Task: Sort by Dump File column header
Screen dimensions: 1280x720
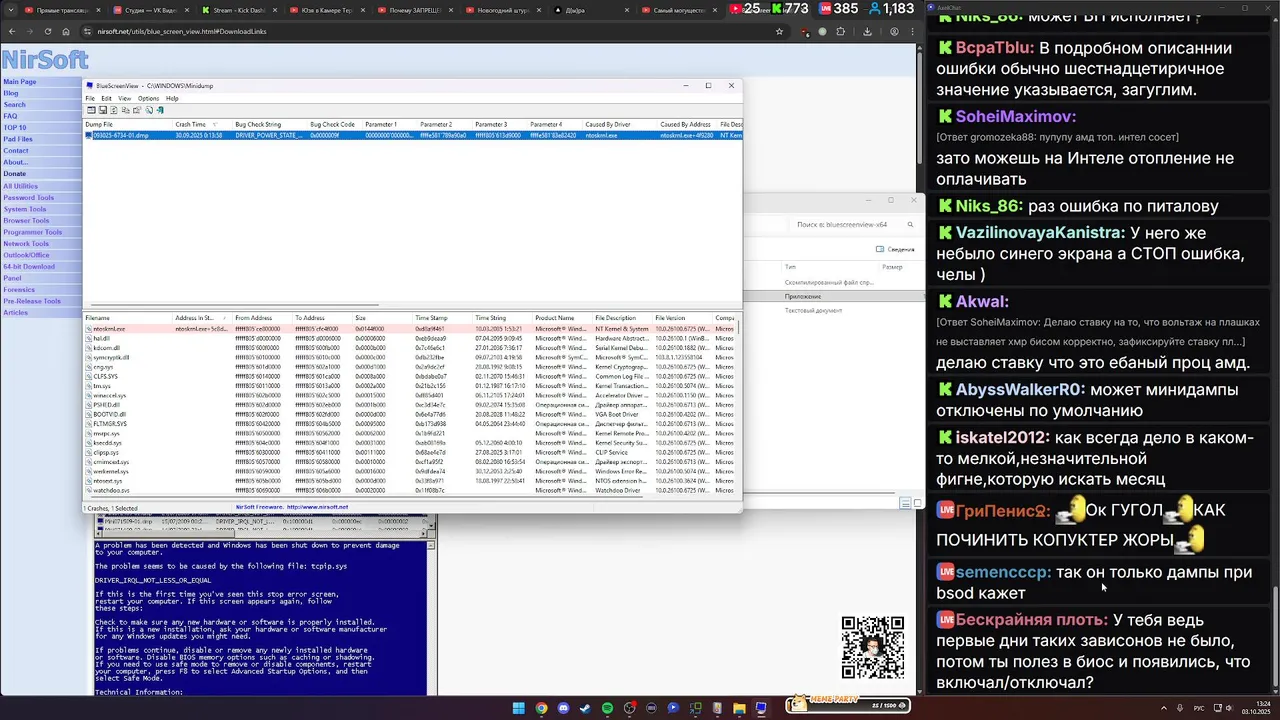Action: [128, 124]
